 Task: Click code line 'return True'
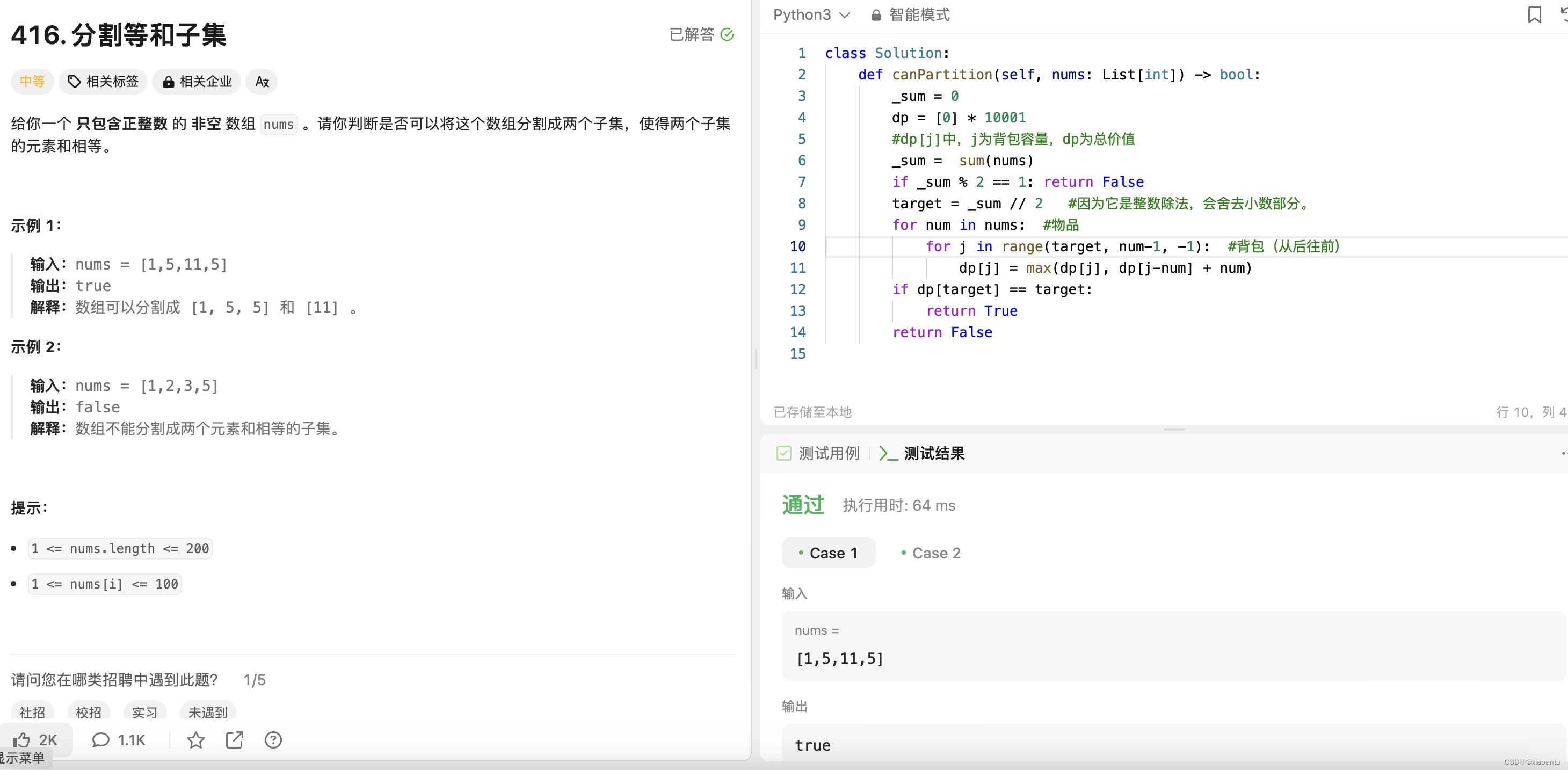(971, 311)
